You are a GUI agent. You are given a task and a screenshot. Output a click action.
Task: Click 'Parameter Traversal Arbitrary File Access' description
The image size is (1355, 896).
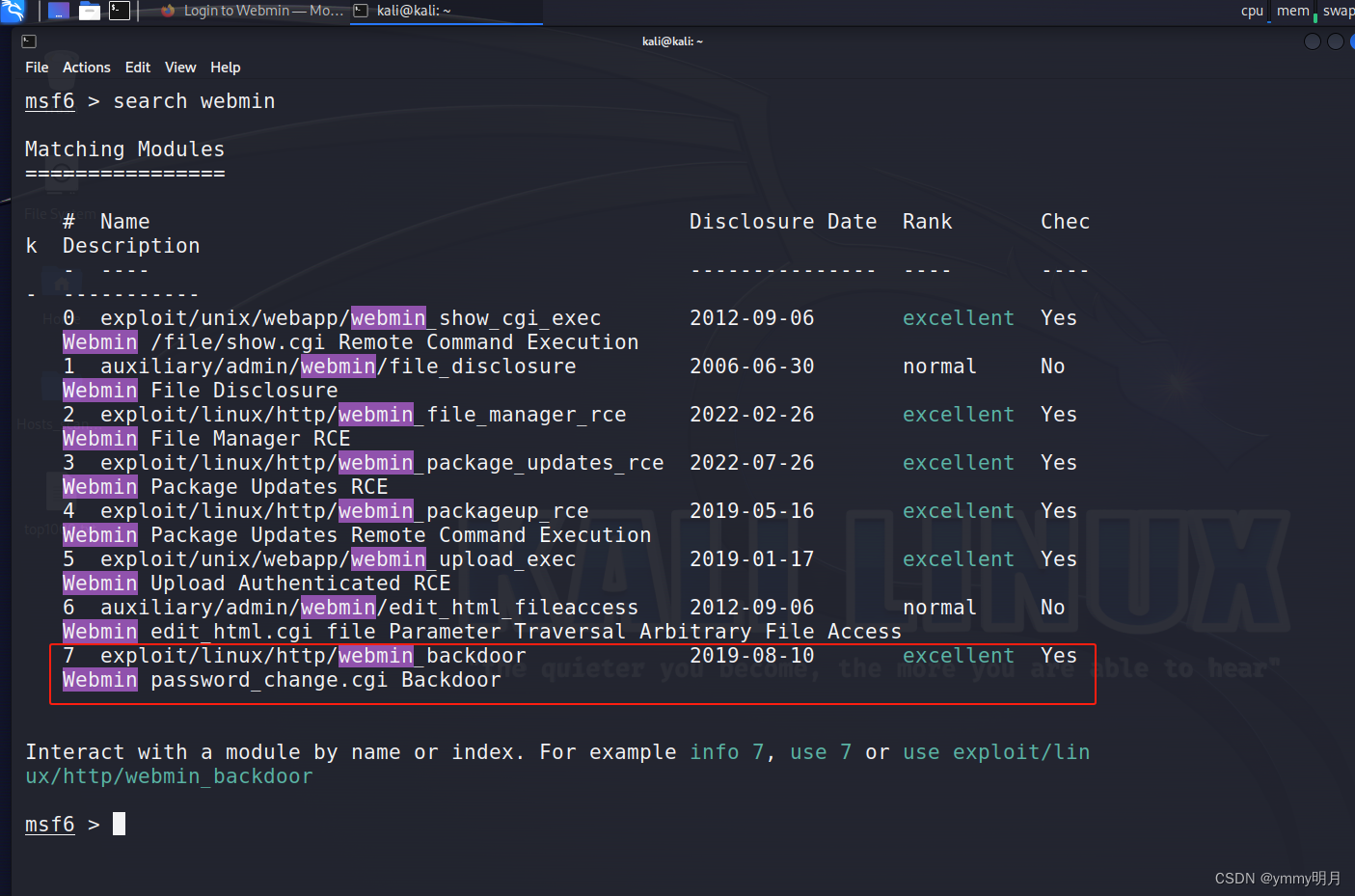(x=645, y=632)
